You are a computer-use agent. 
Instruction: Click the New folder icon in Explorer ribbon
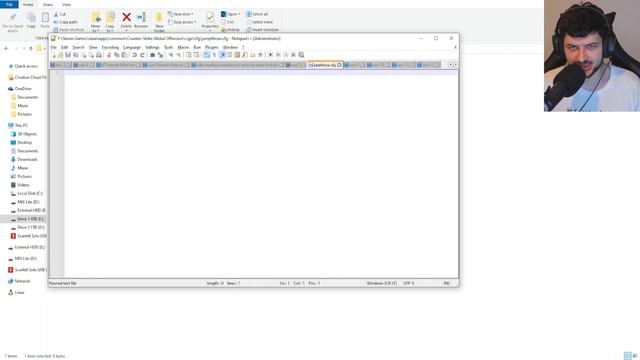point(159,17)
